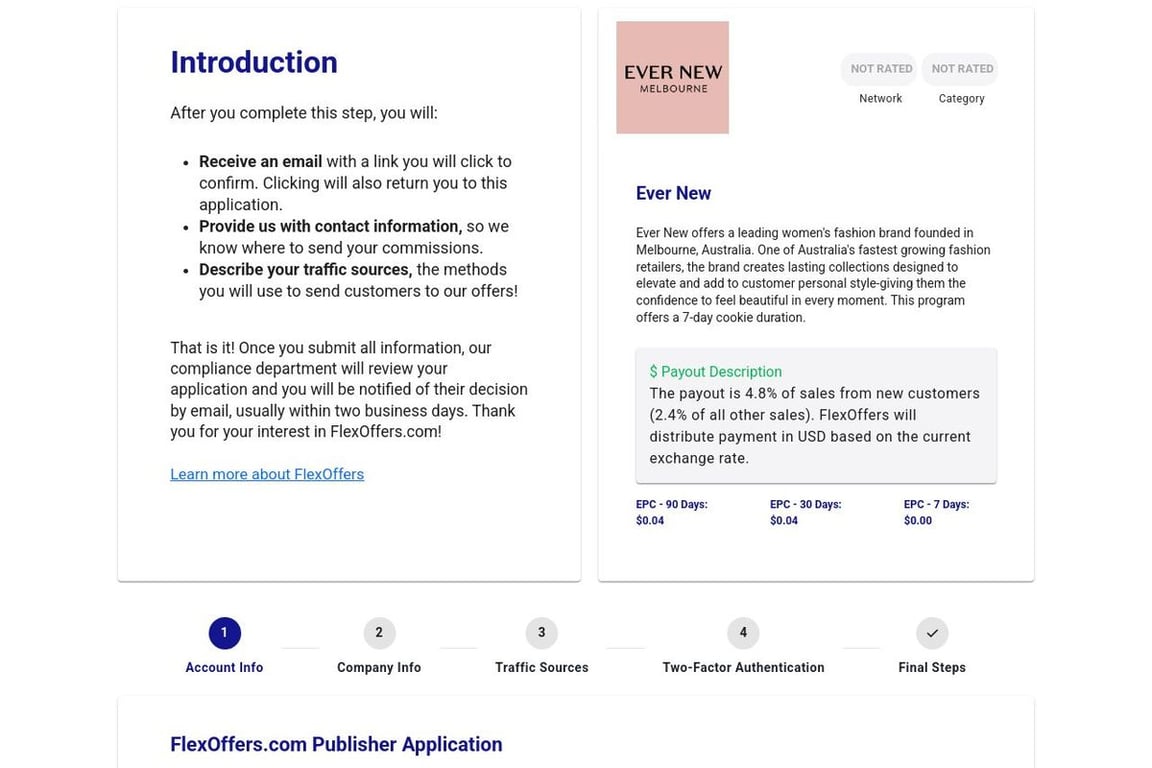Select step 3 circle icon
The width and height of the screenshot is (1152, 768).
(541, 633)
